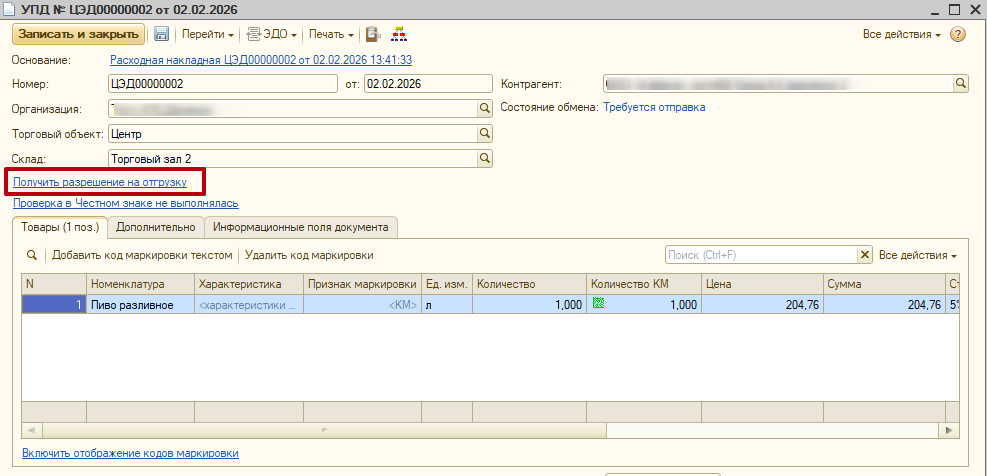Click the search magnifier icon above the table
The image size is (987, 476).
coord(31,255)
